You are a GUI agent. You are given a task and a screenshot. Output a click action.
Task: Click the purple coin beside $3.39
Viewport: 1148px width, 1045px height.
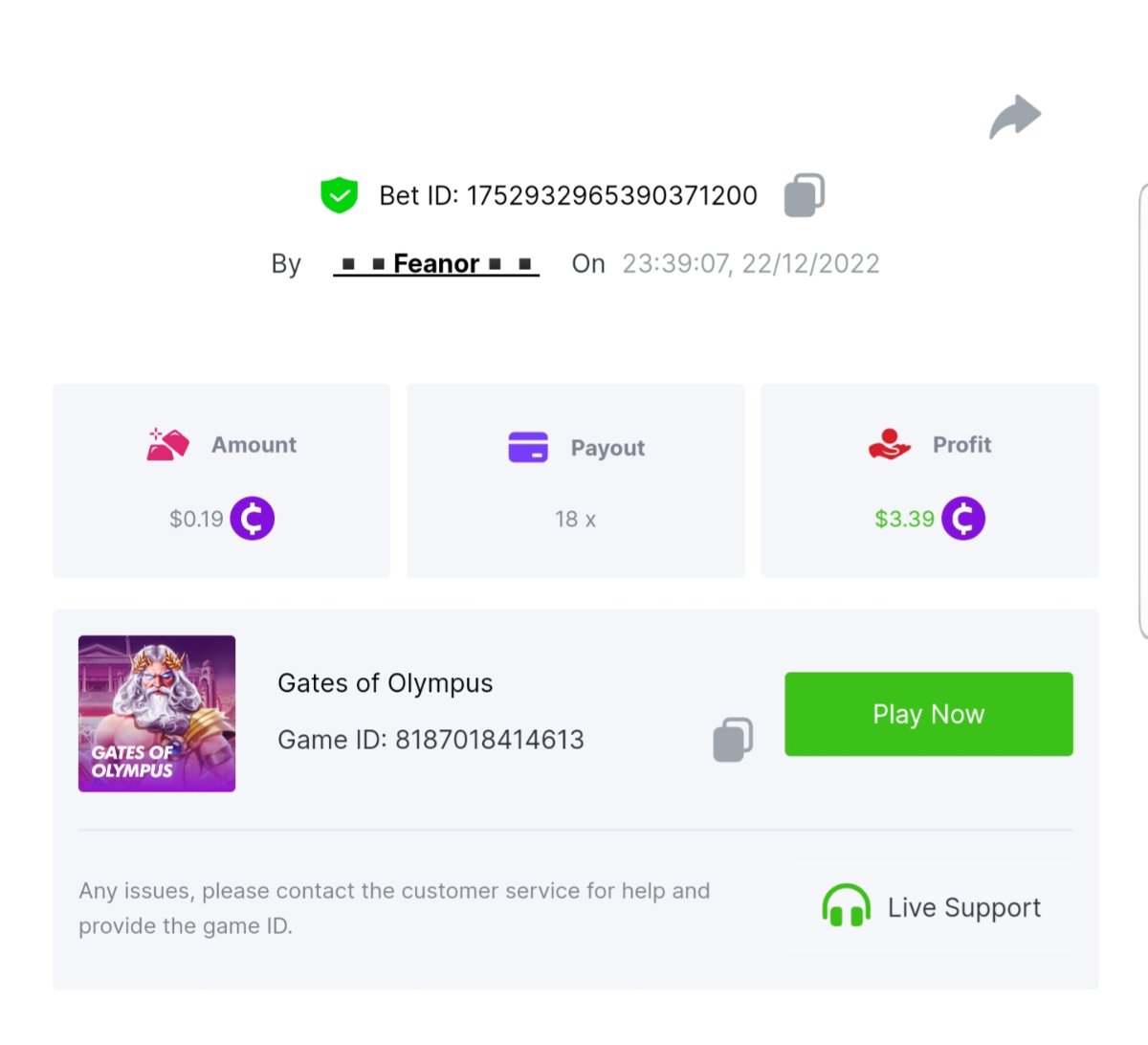963,519
